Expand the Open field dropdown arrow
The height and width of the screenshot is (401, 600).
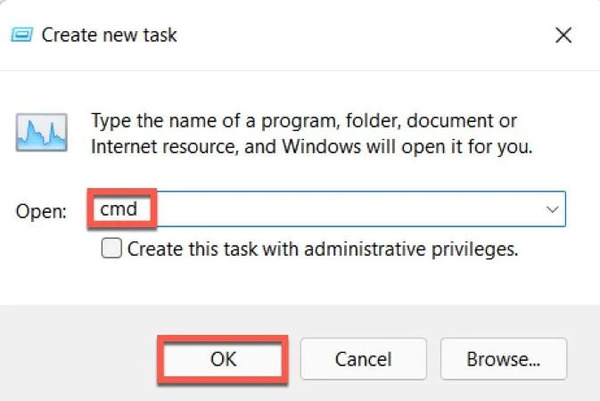552,209
